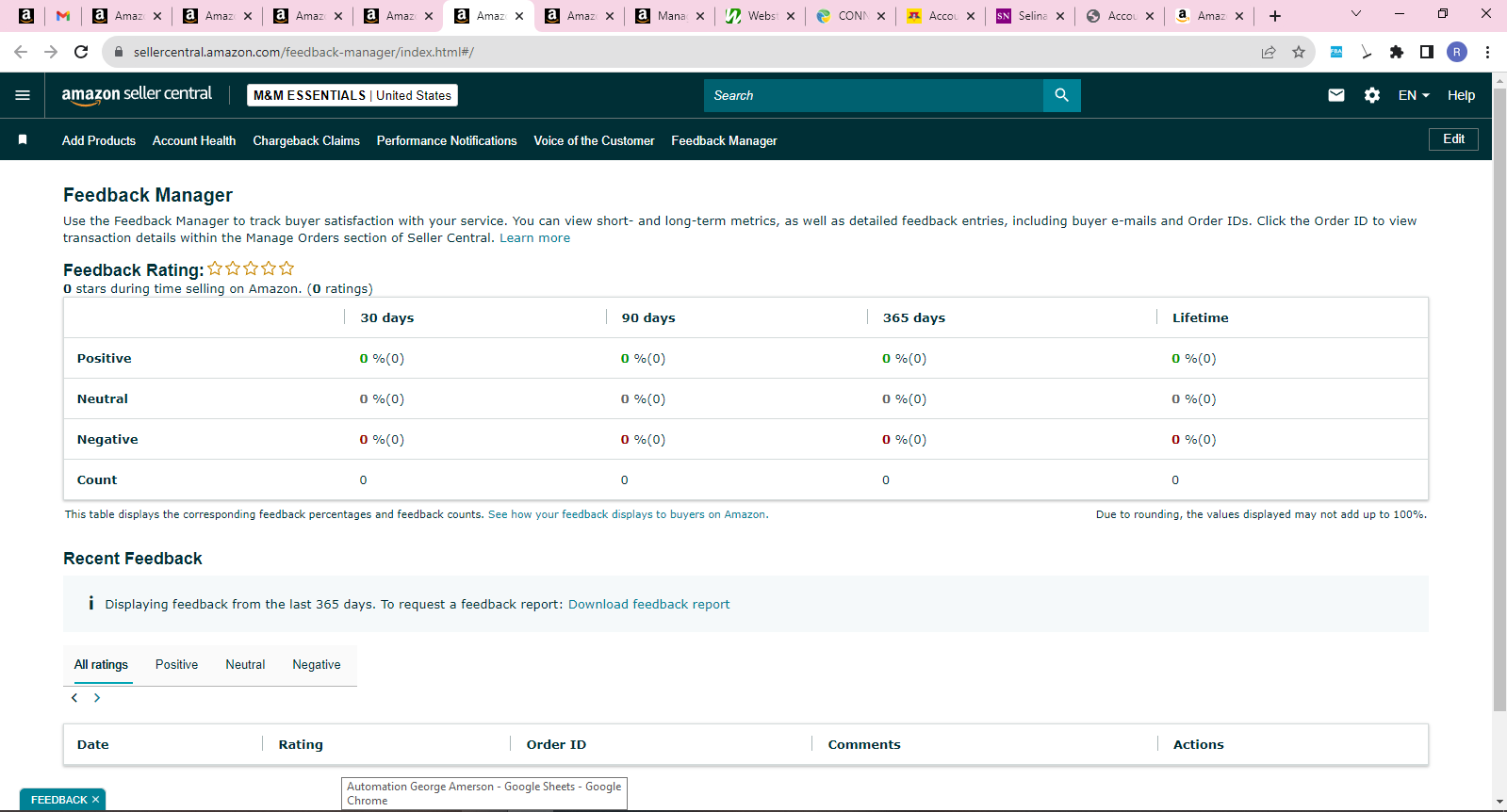Viewport: 1507px width, 812px height.
Task: Select the Neutral ratings tab
Action: [x=245, y=665]
